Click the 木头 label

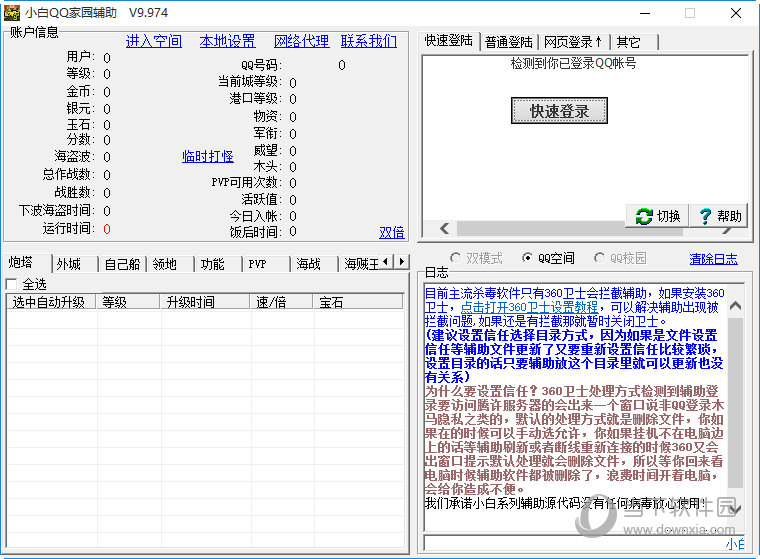(268, 166)
